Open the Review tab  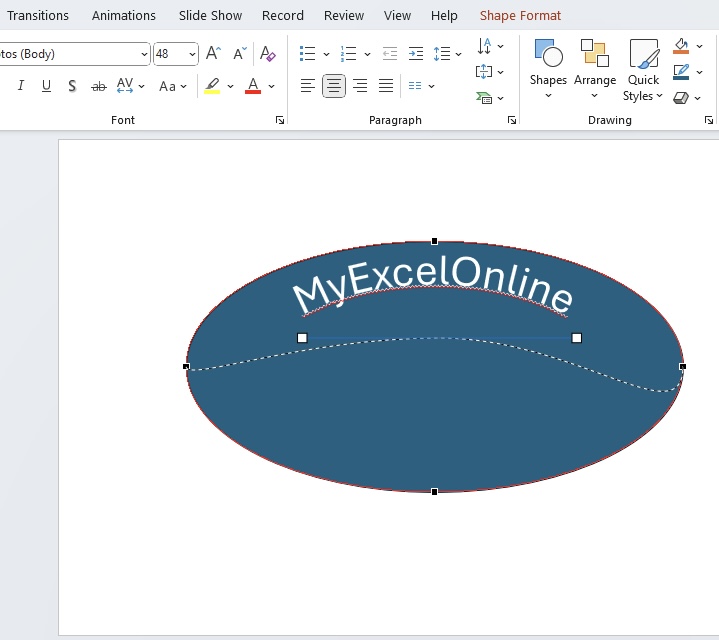click(343, 16)
